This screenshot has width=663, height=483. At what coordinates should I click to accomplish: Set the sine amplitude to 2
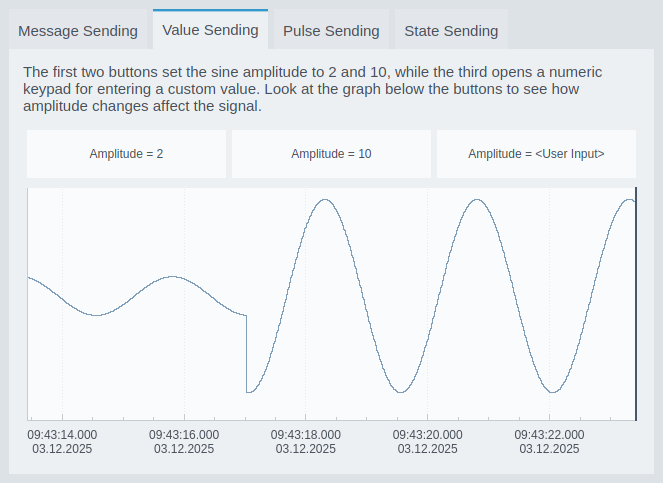tap(126, 154)
